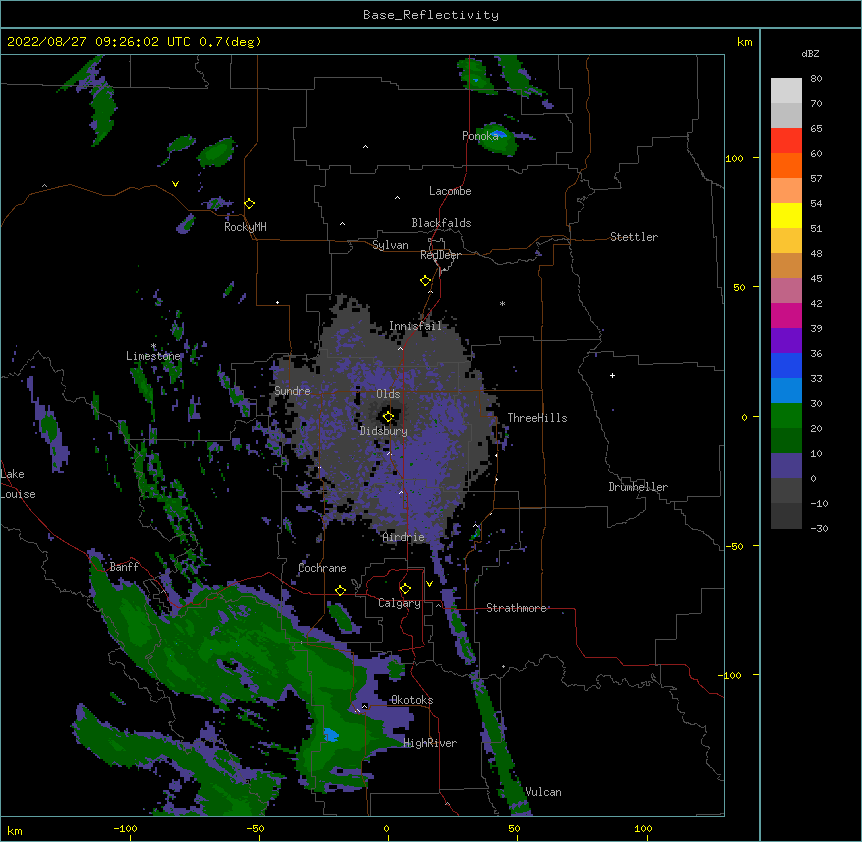Image resolution: width=862 pixels, height=842 pixels.
Task: Click the blue echo core west of HighRiver
Action: point(330,734)
